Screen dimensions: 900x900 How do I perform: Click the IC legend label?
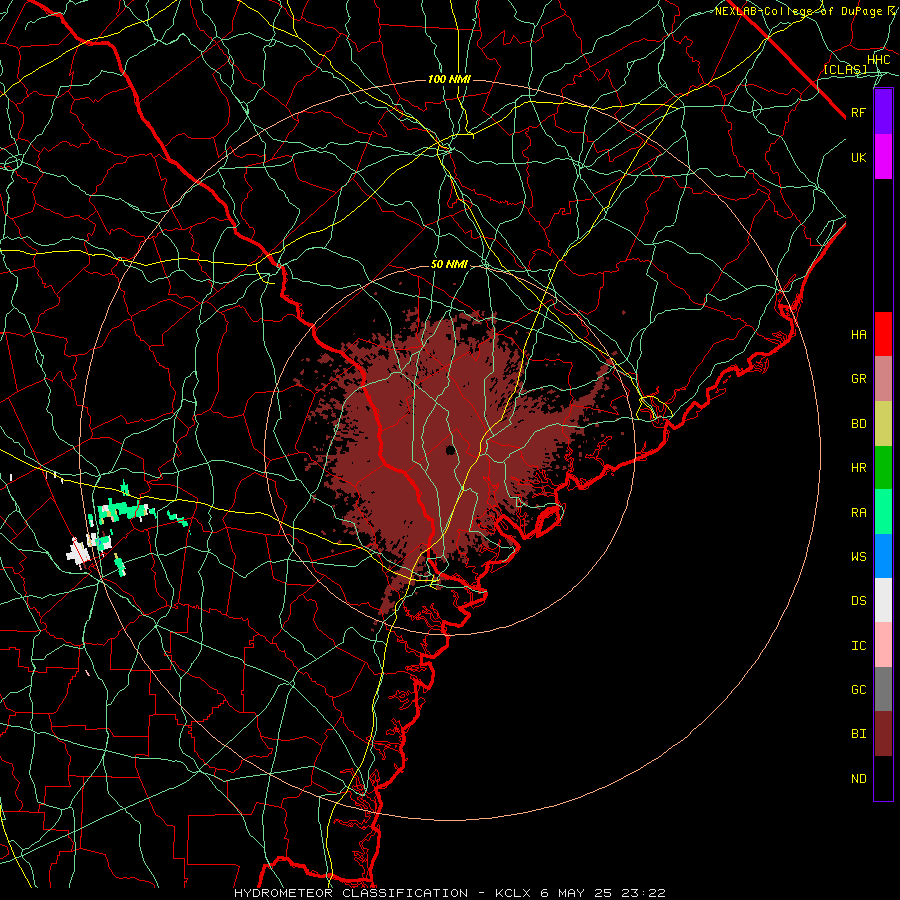(x=858, y=645)
